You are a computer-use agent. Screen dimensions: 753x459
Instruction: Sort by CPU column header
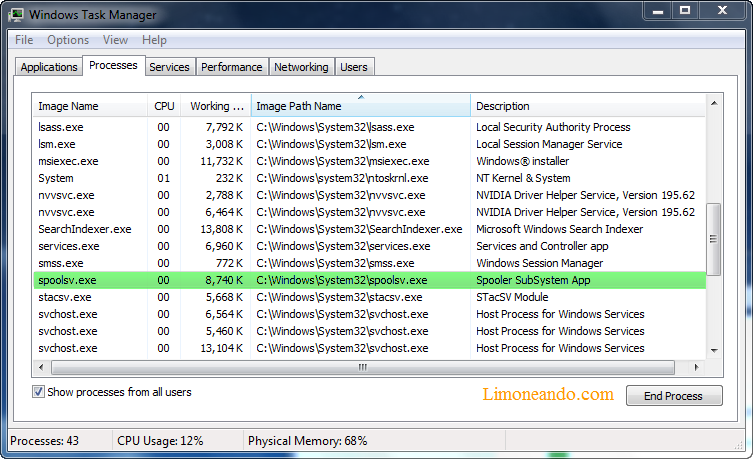coord(164,106)
